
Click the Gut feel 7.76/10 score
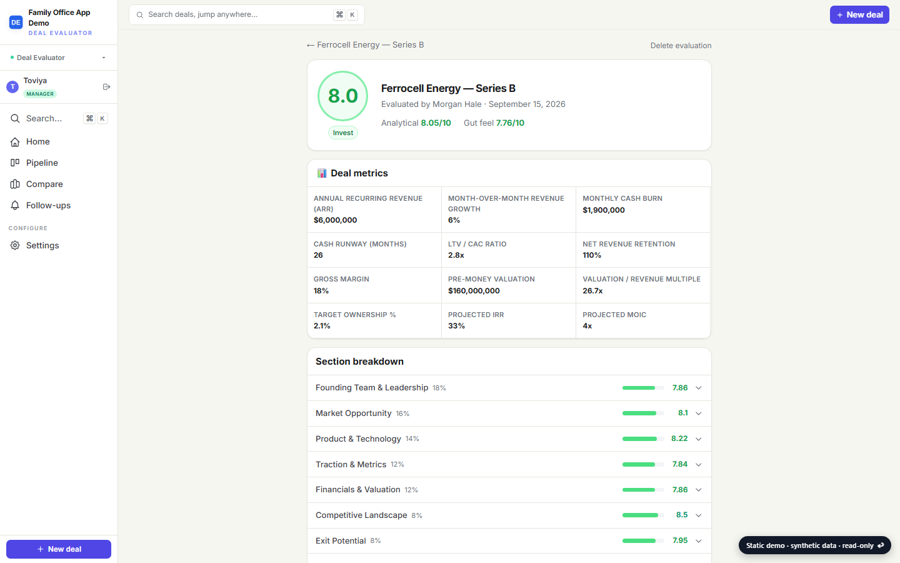coord(494,123)
